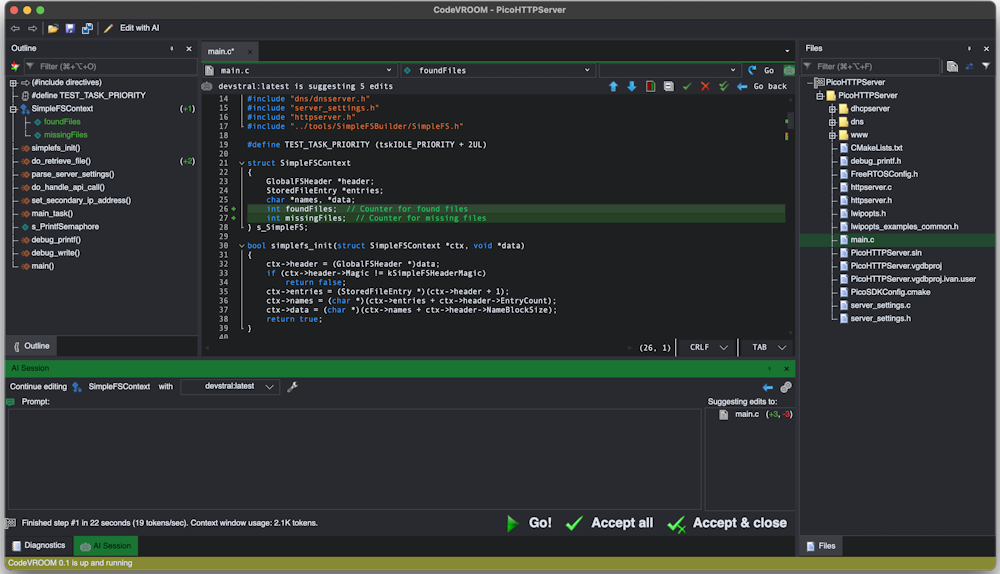Screen dimensions: 1000x574
Task: Click the link/chain icon in AI Session
Action: click(786, 387)
